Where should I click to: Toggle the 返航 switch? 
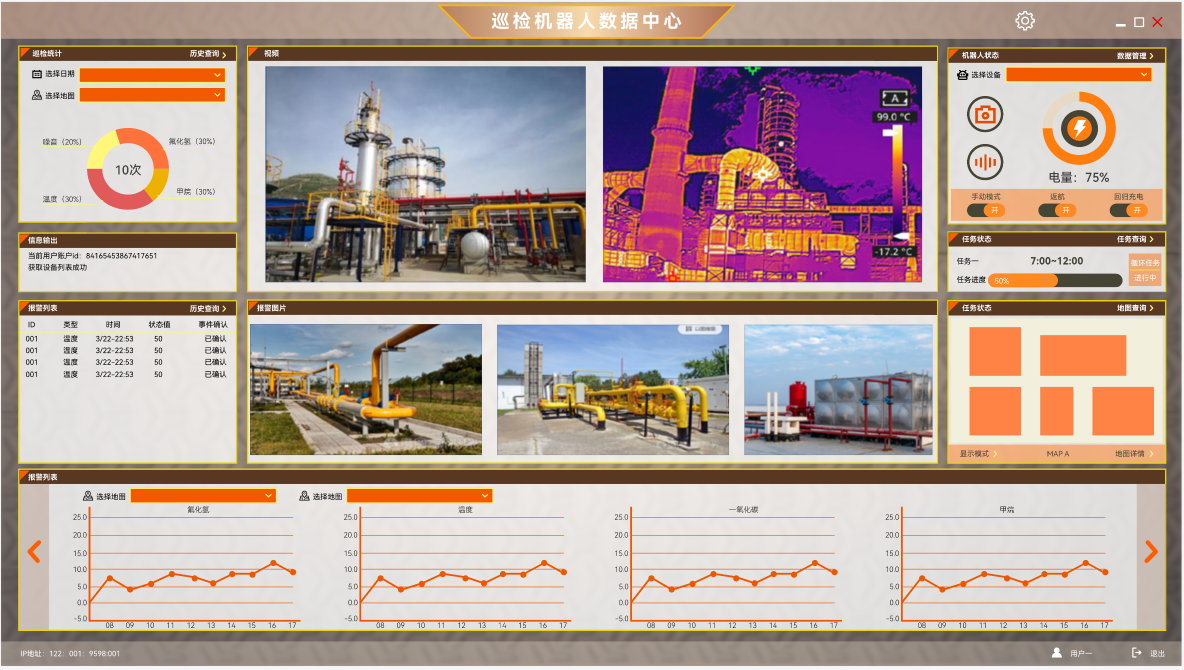pos(1057,210)
